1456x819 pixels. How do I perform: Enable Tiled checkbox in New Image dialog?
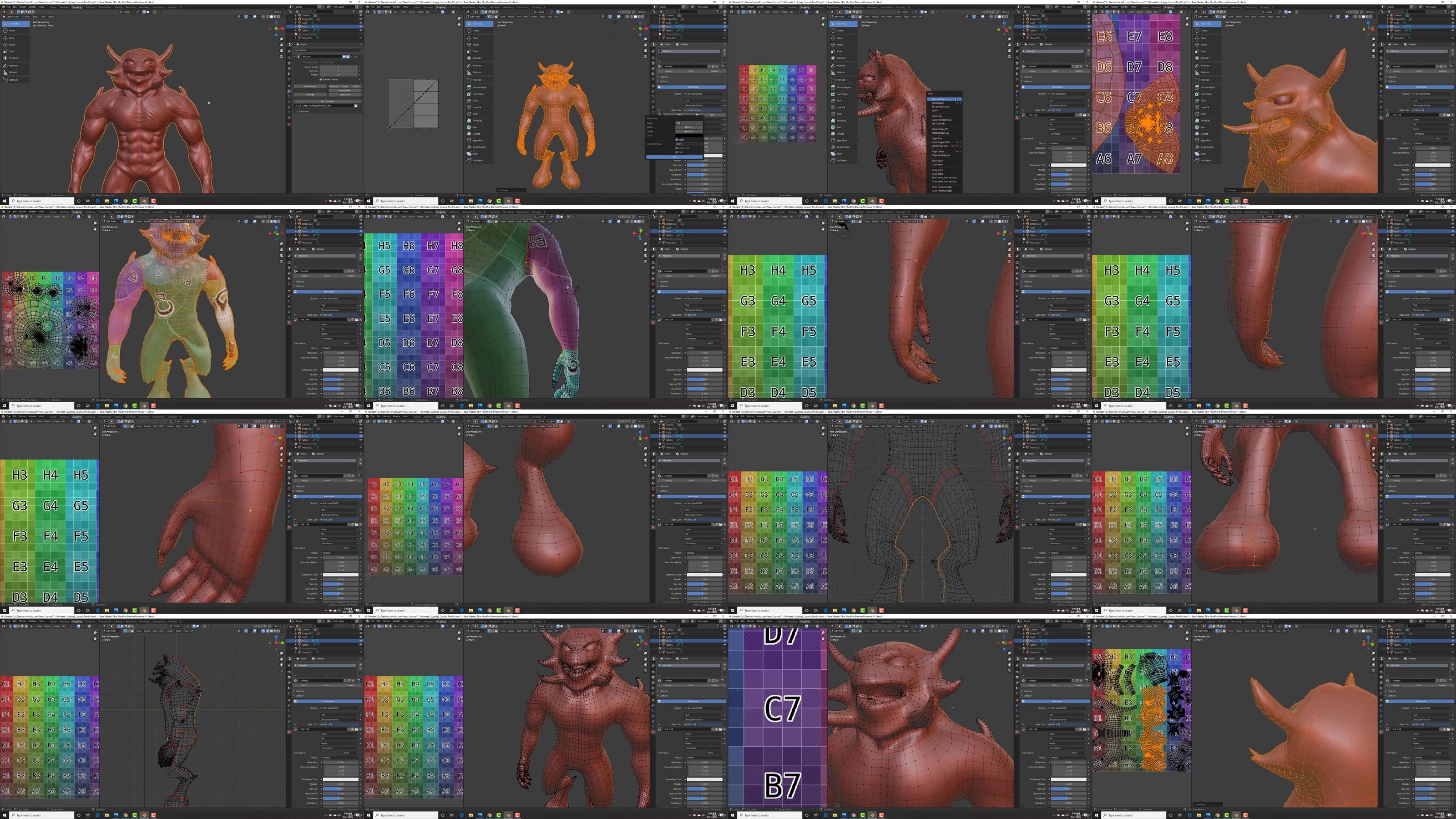click(677, 152)
